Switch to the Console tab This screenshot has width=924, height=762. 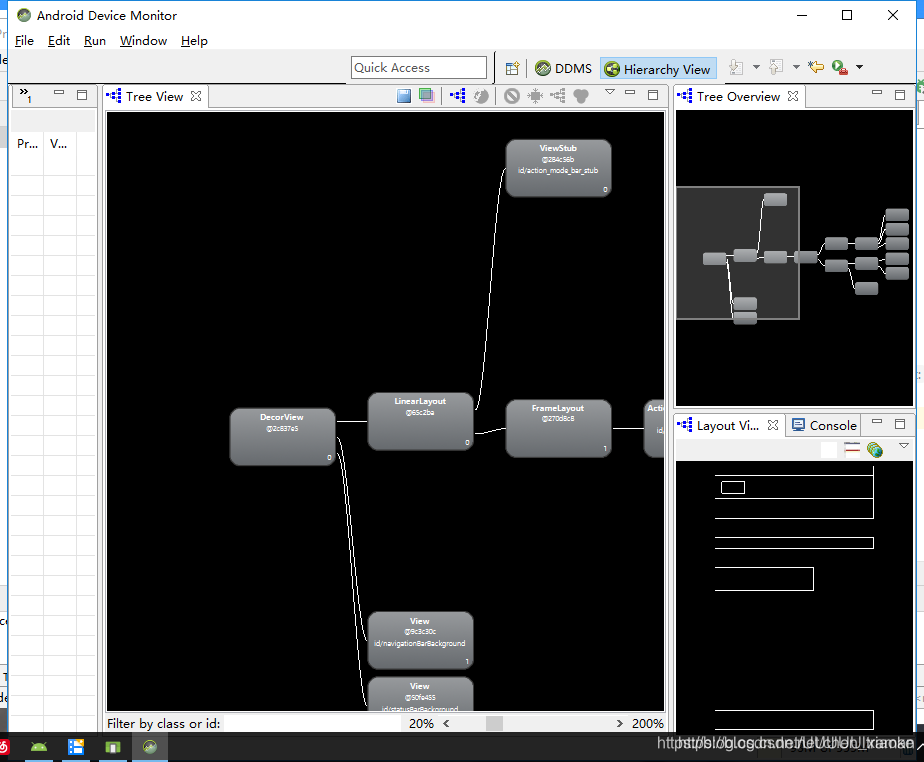tap(824, 425)
